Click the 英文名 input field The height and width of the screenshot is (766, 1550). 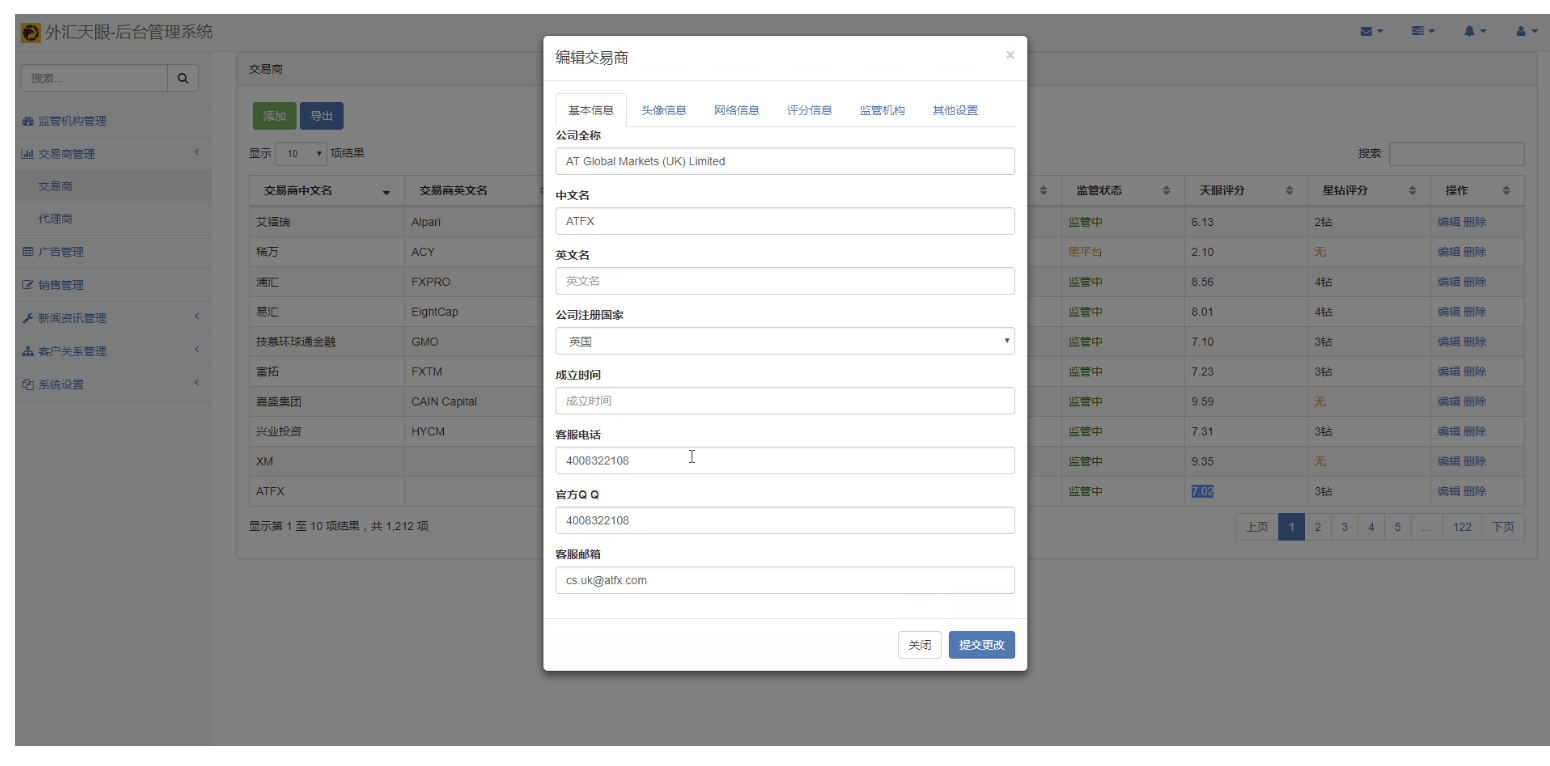[784, 281]
